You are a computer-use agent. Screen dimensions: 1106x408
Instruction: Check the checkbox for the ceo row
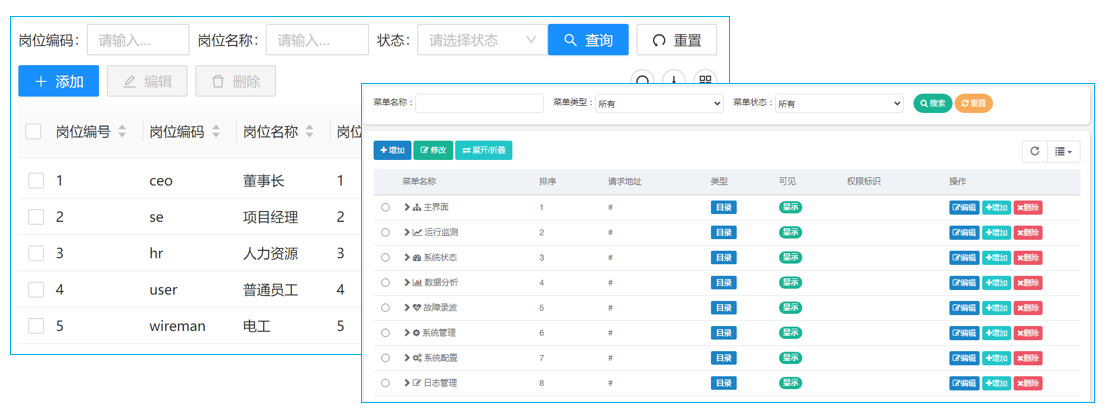[36, 181]
